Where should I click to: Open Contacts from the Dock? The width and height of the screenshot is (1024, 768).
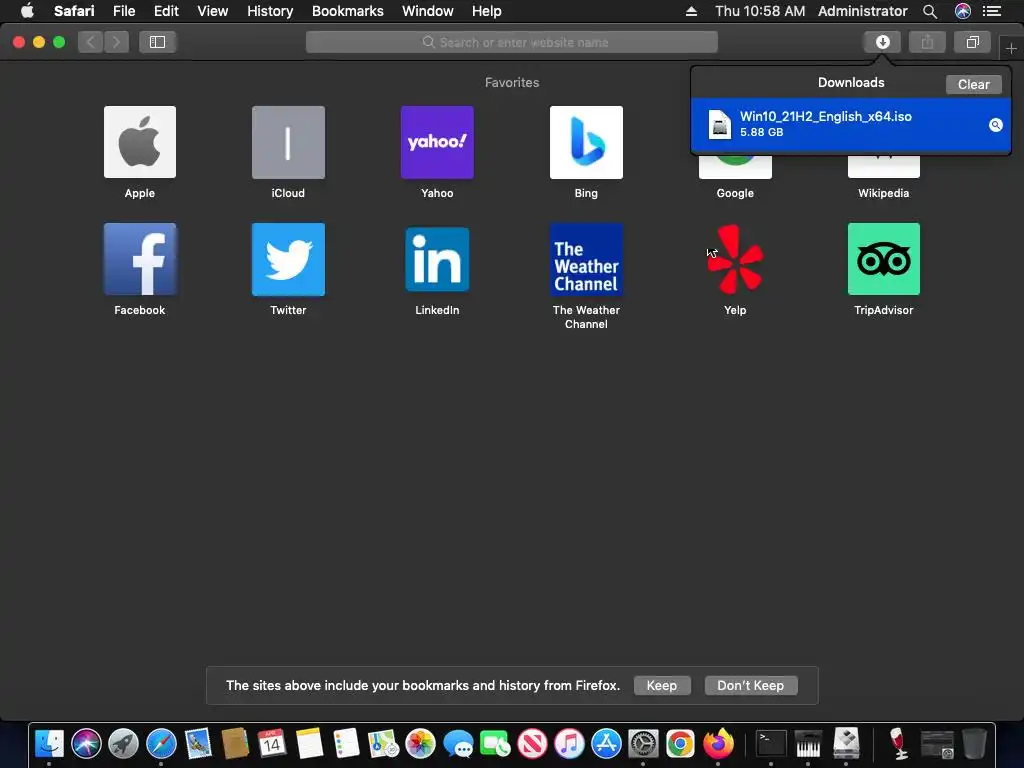(235, 743)
